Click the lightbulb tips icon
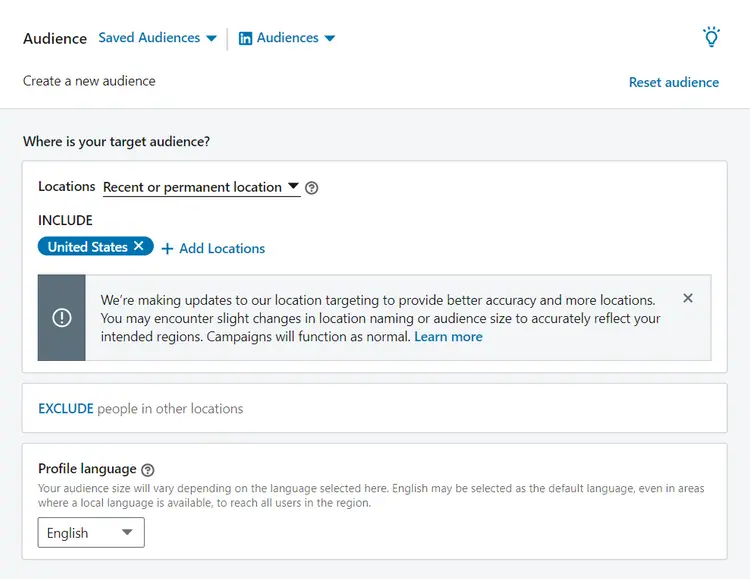750x579 pixels. point(711,38)
